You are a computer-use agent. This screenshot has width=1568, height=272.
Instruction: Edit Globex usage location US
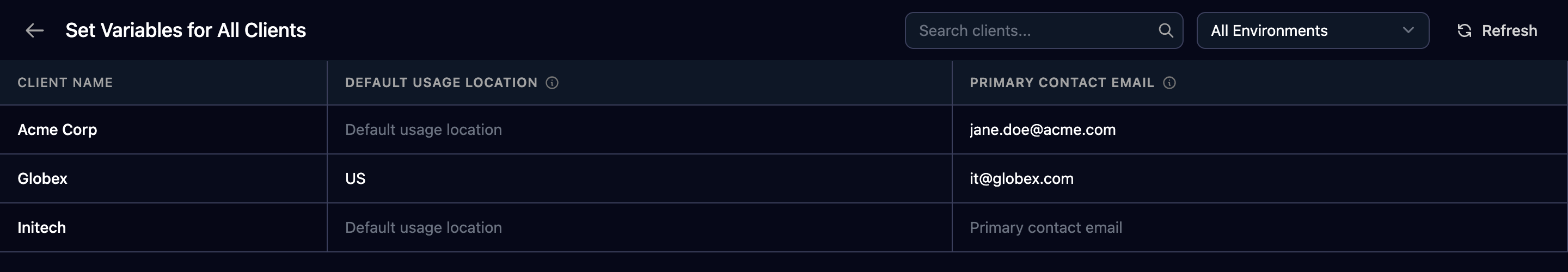(x=639, y=178)
